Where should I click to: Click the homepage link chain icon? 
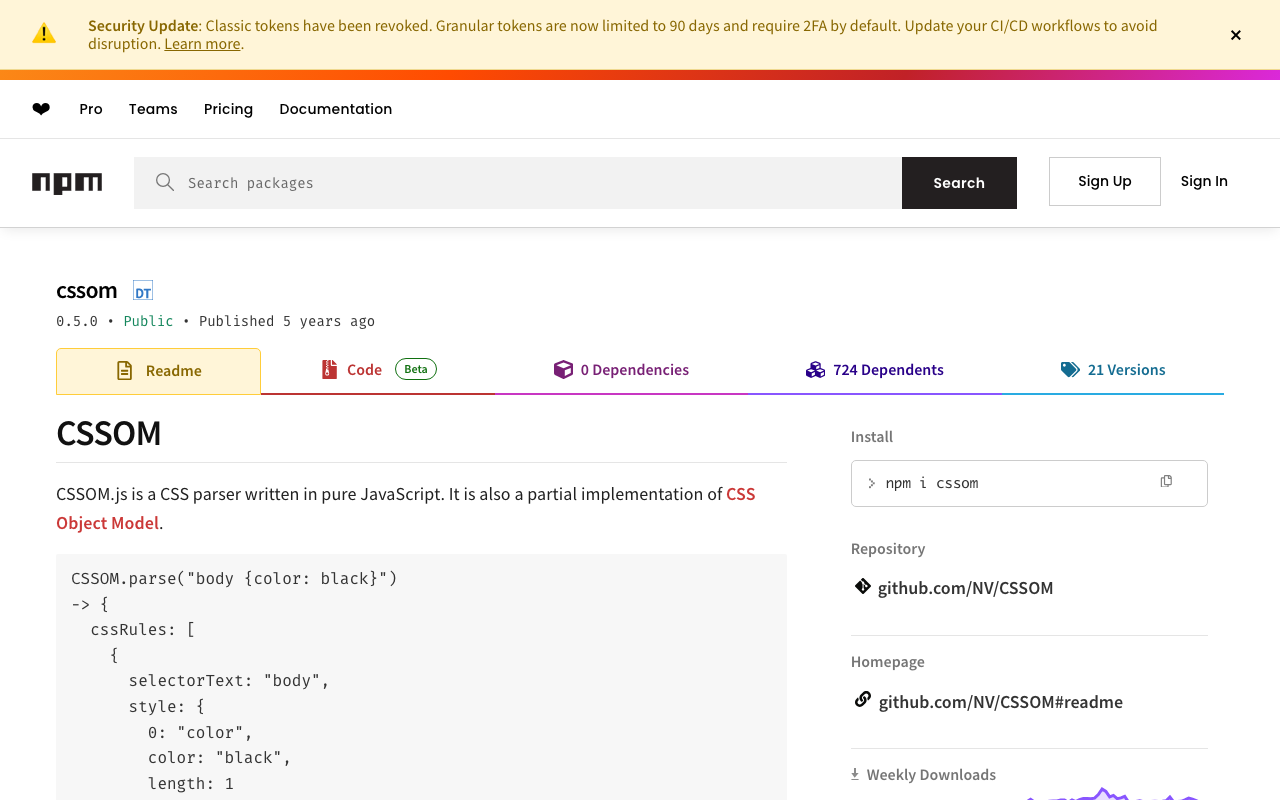coord(862,700)
